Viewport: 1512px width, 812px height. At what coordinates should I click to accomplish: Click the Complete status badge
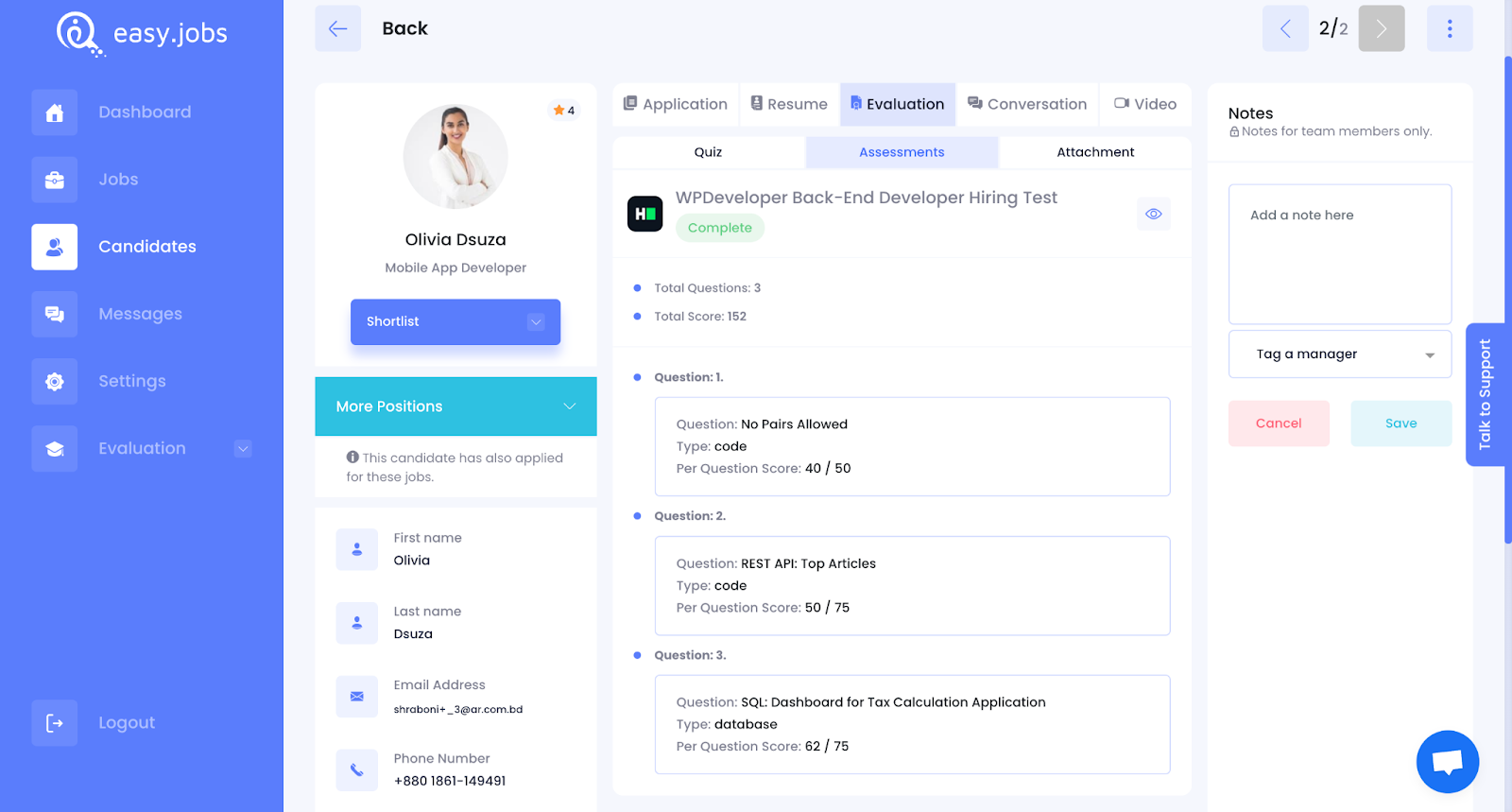(720, 228)
